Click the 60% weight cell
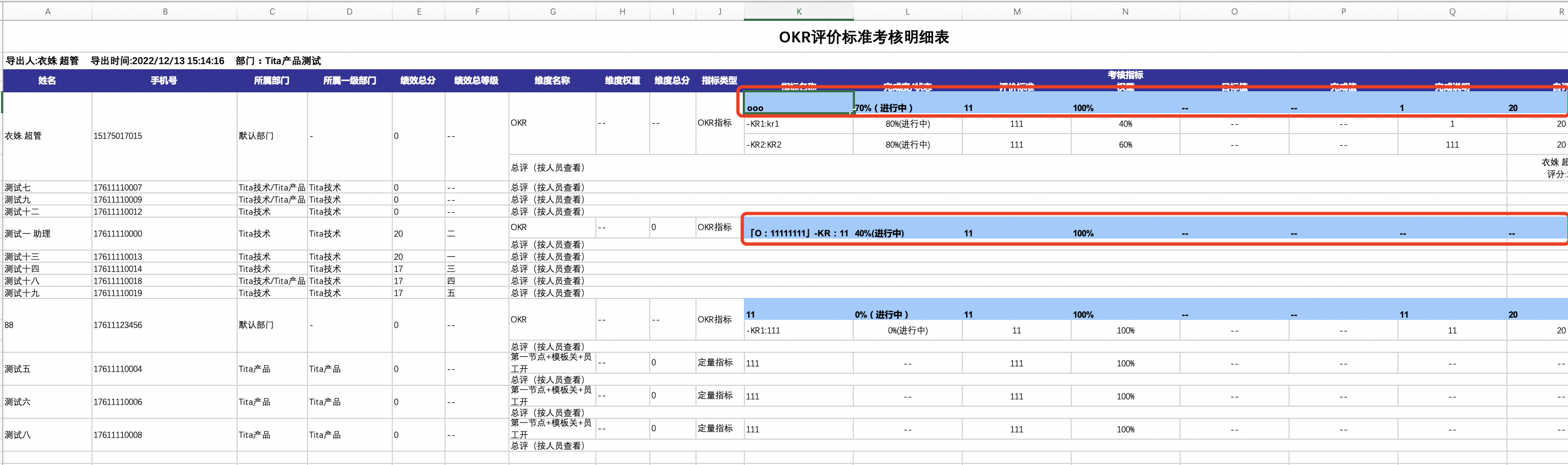 coord(1125,145)
